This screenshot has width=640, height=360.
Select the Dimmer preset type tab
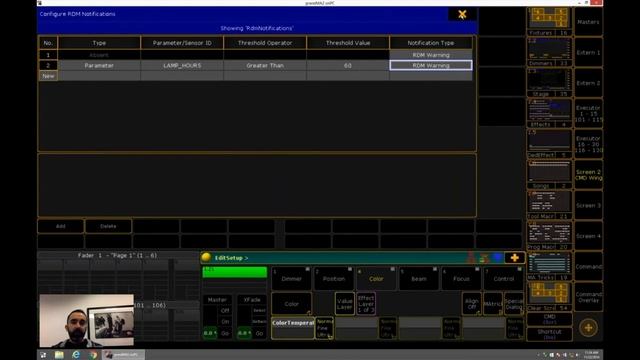click(291, 278)
